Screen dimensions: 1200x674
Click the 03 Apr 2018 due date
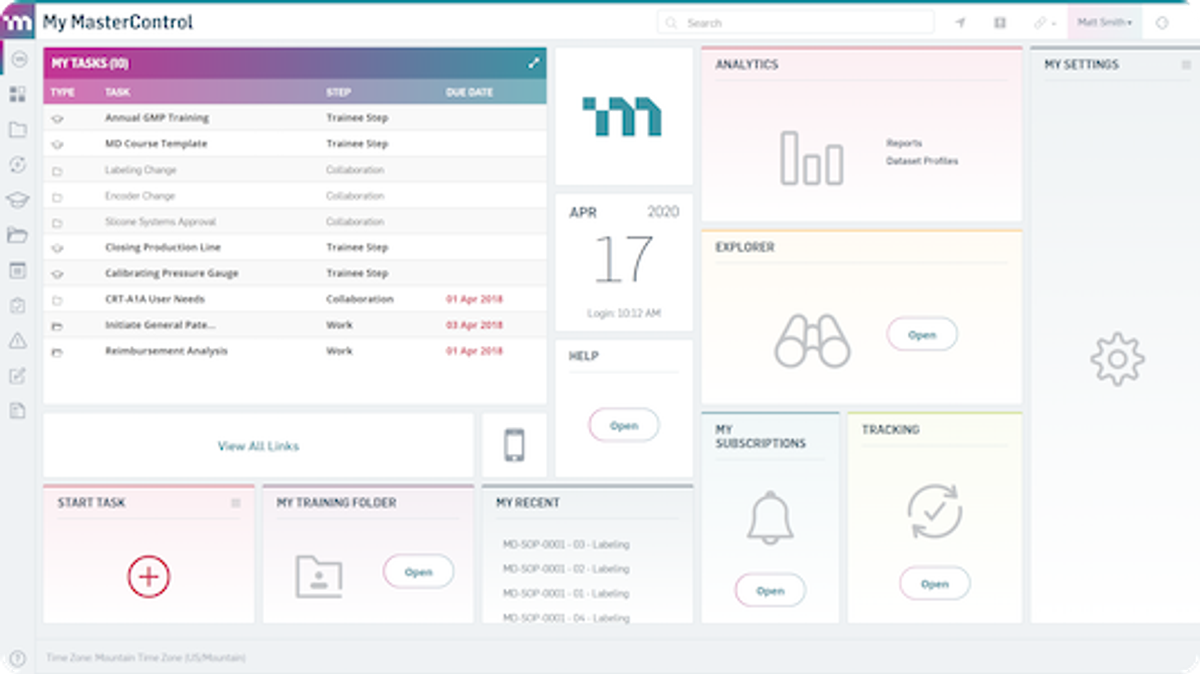(x=475, y=325)
